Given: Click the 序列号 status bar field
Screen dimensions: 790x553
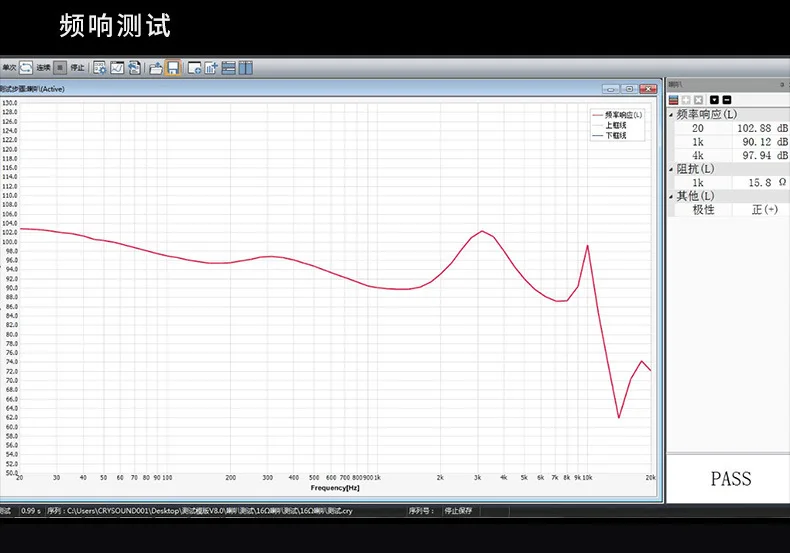Looking at the screenshot, I should pos(421,511).
